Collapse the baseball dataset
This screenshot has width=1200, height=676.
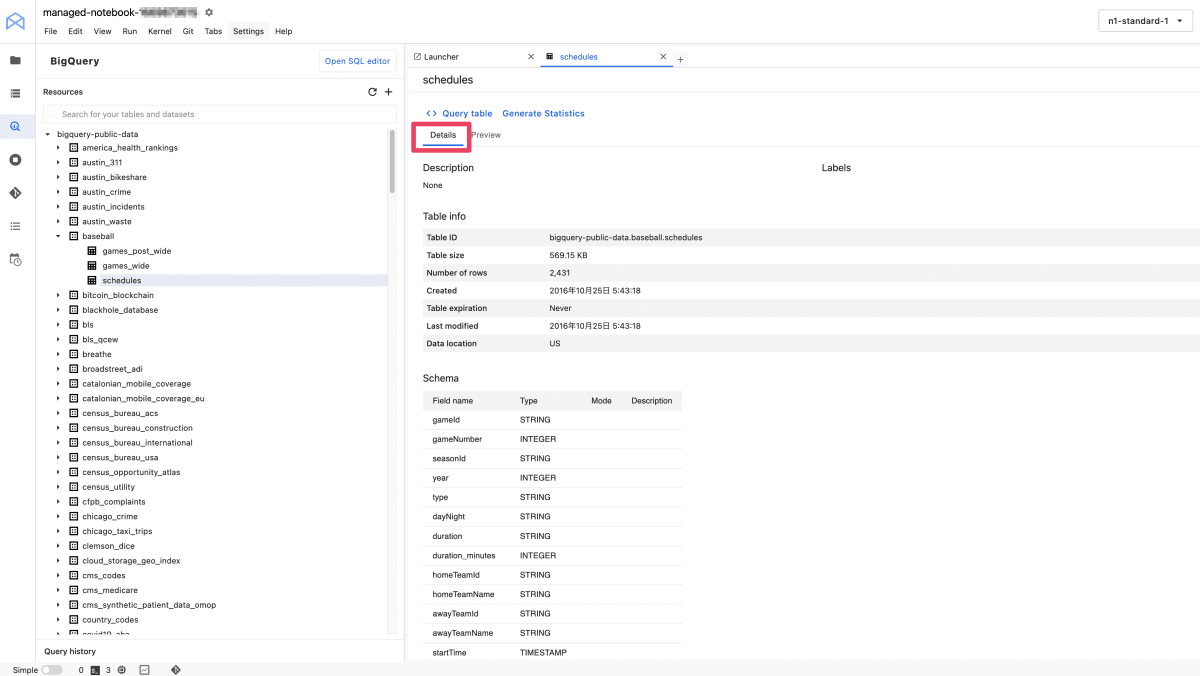tap(59, 236)
